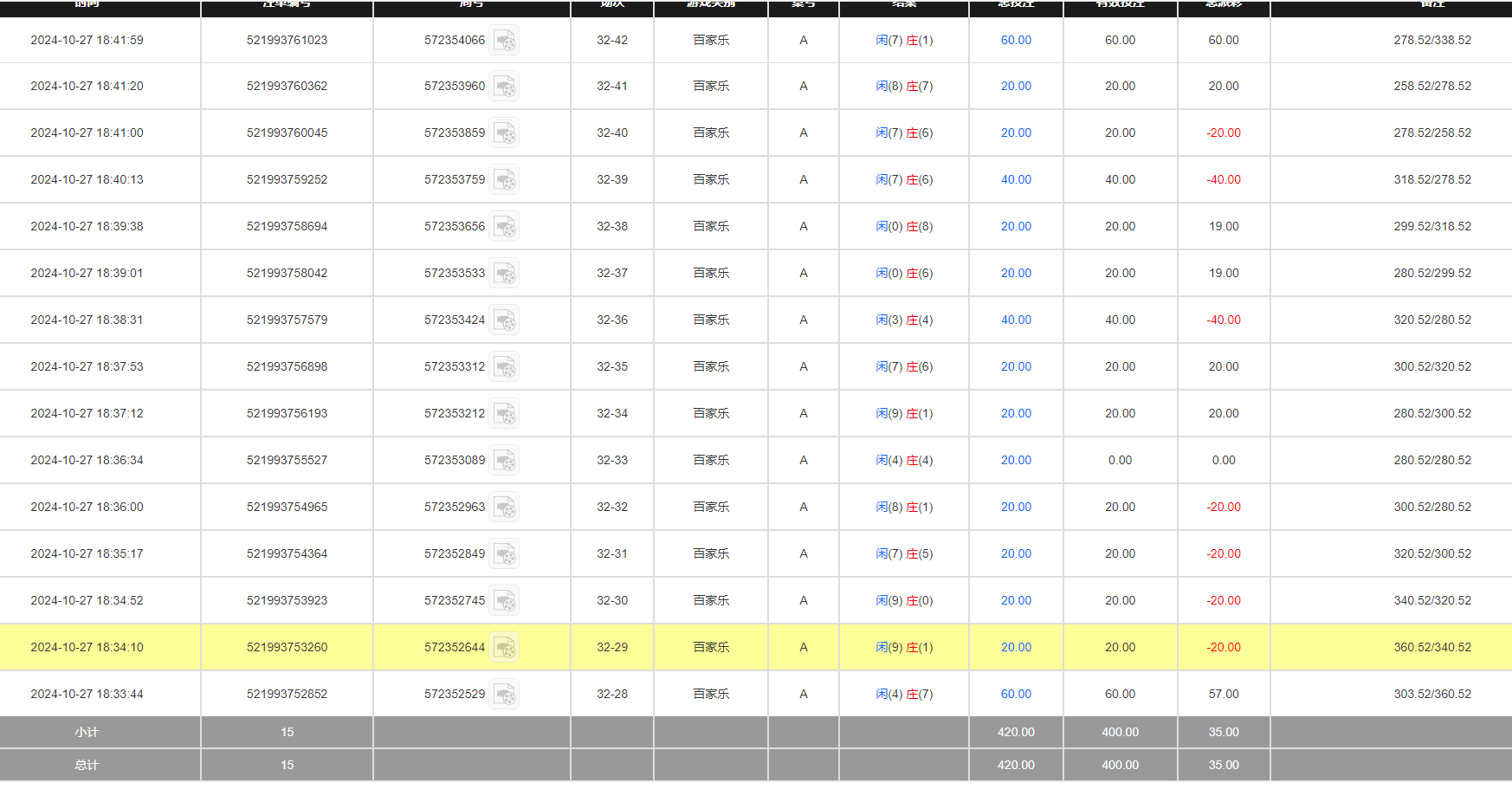
Task: Click the video icon next to 572352849
Action: (504, 554)
